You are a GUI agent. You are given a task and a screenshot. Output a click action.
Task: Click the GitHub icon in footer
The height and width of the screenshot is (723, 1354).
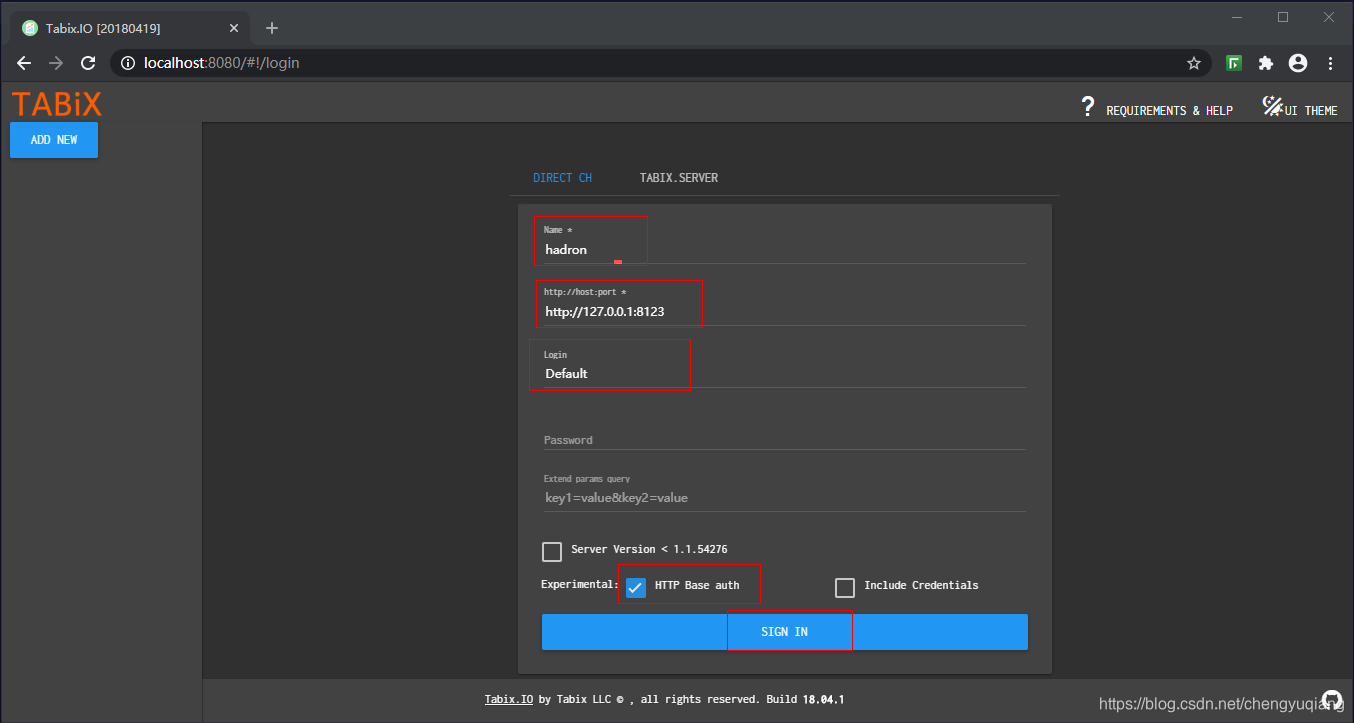point(1332,700)
